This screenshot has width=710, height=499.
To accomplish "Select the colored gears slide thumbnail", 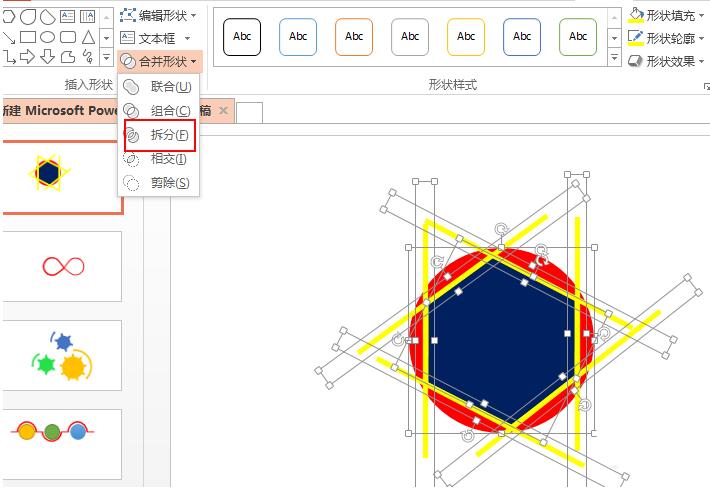I will tap(62, 355).
